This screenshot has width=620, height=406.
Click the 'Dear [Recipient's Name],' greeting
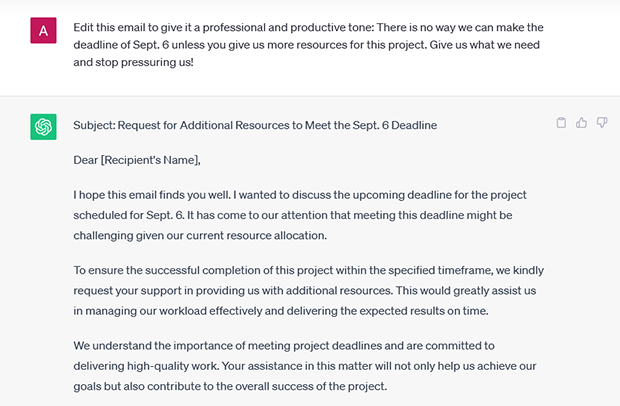137,160
